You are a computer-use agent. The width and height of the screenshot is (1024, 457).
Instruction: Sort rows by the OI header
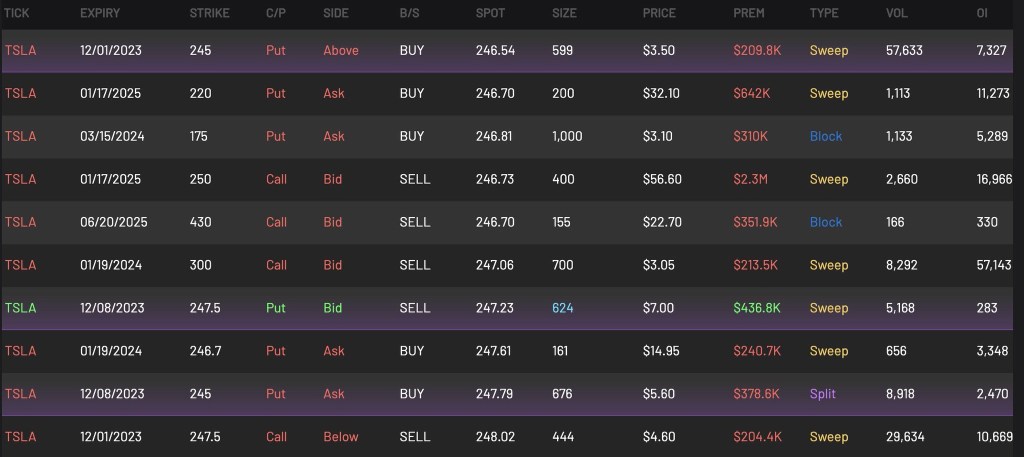point(982,13)
